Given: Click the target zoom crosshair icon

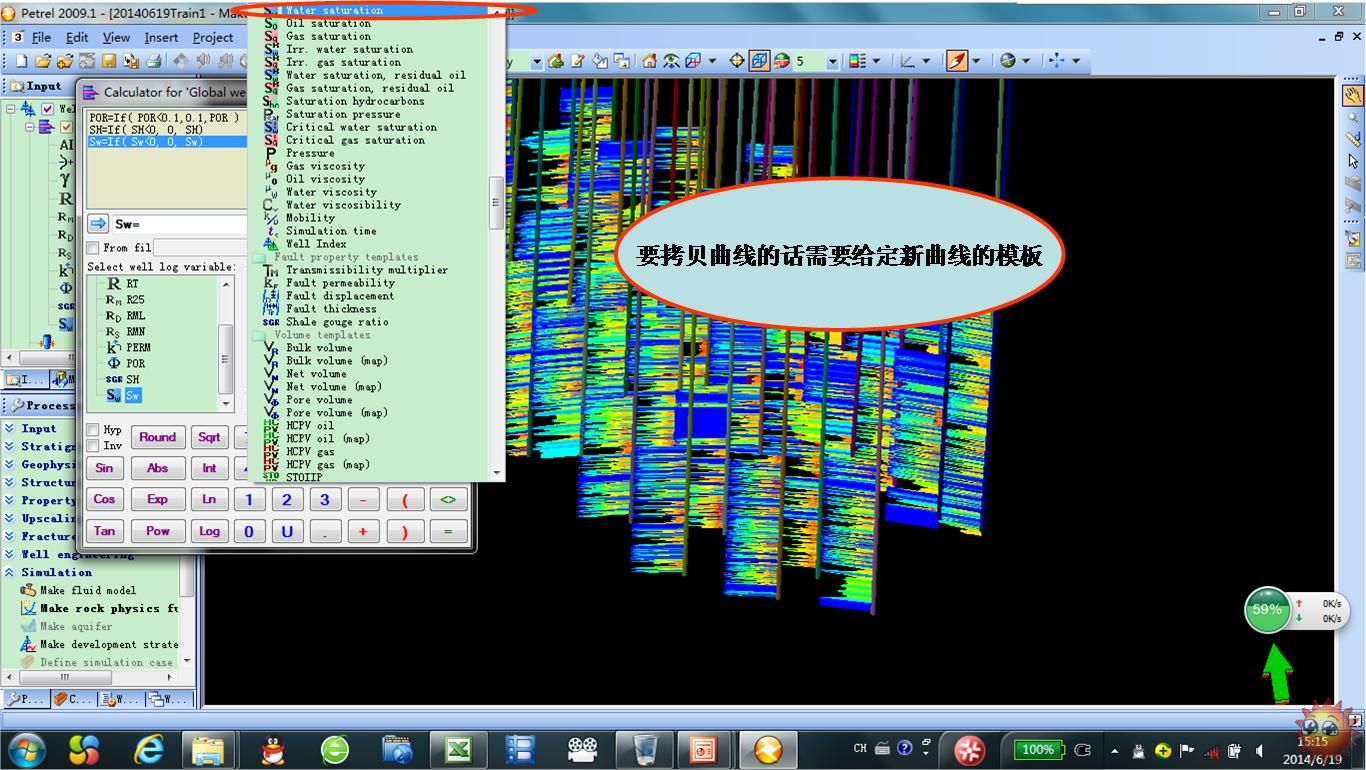Looking at the screenshot, I should (x=737, y=61).
